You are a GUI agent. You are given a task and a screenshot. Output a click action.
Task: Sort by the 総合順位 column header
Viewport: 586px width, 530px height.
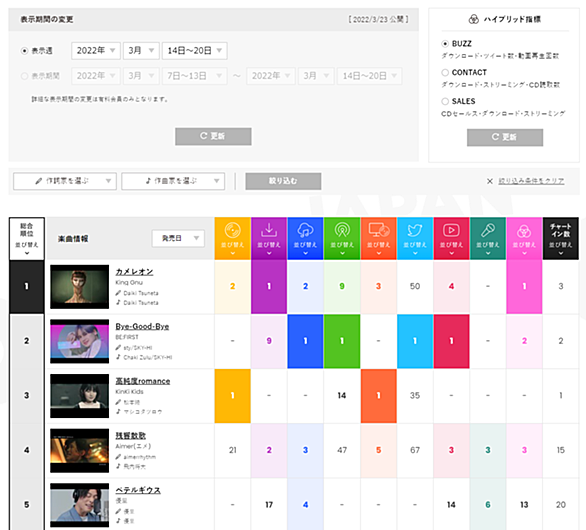(27, 238)
